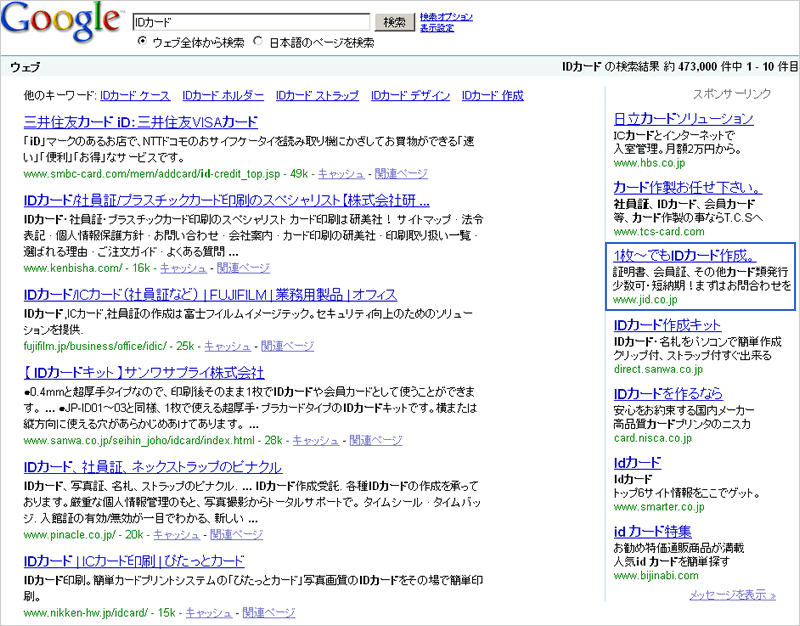This screenshot has width=800, height=626.
Task: Select the related keyword IDカード デザイン
Action: (410, 96)
